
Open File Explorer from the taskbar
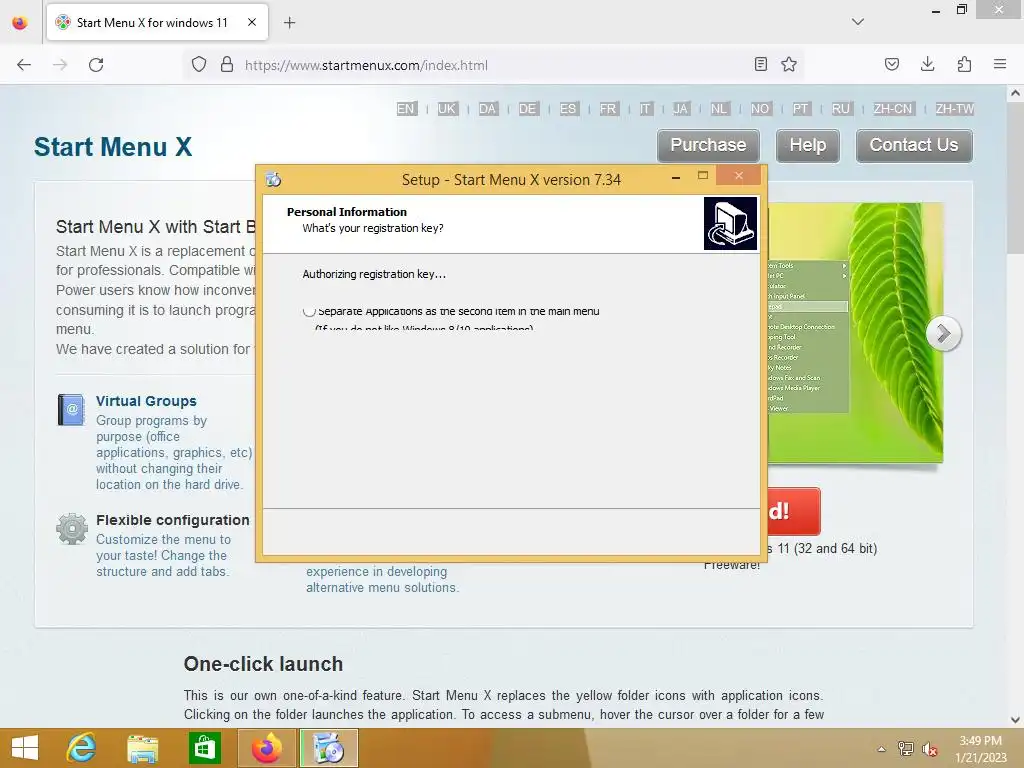pos(142,748)
